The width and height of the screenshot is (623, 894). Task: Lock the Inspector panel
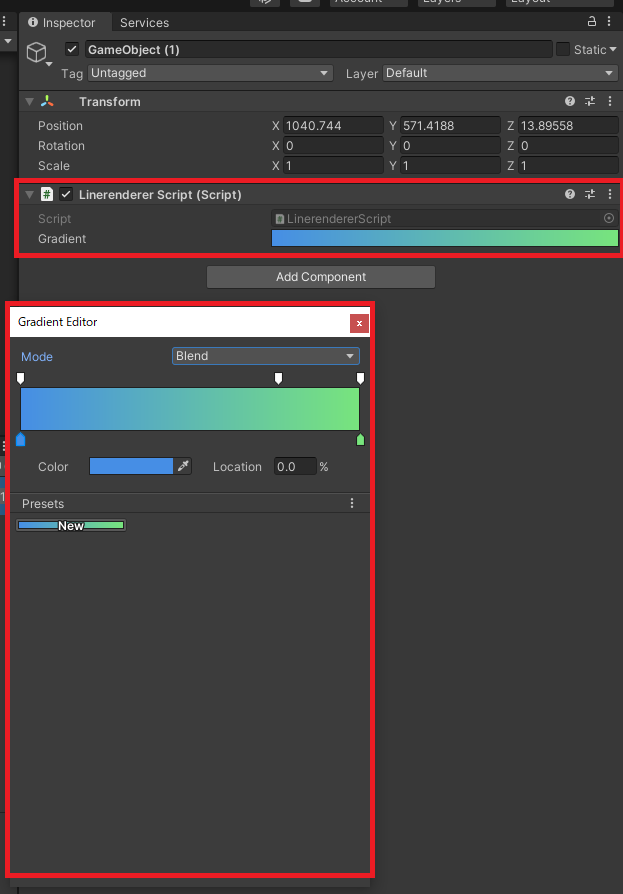point(592,22)
